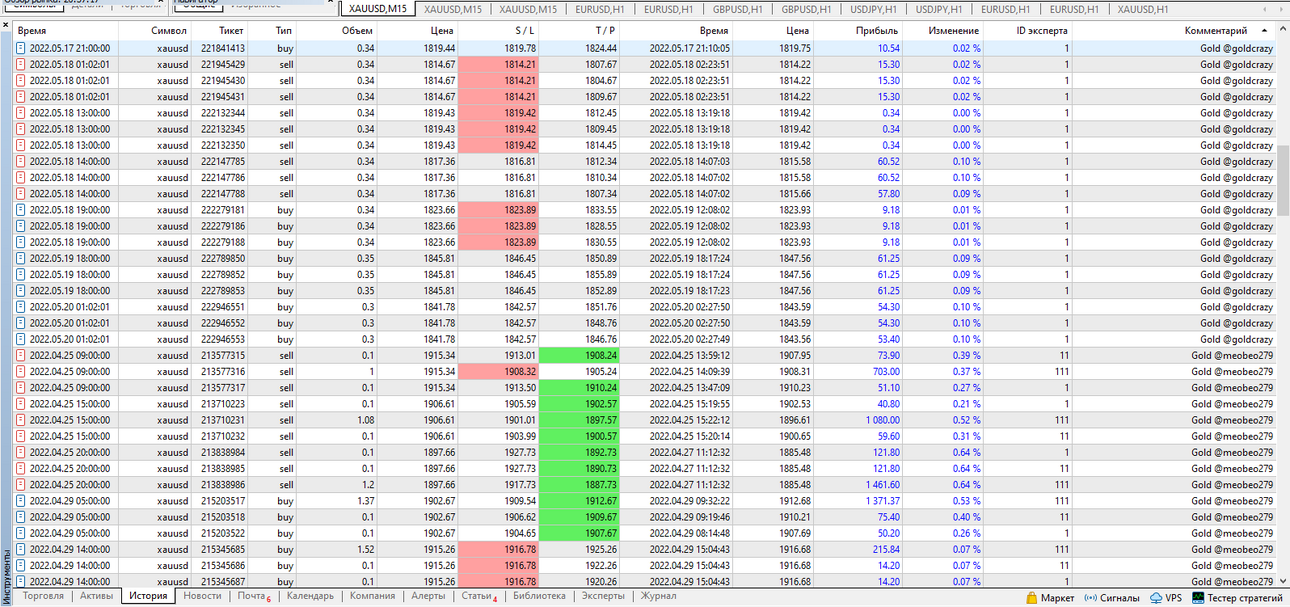Select ticket number 222147788
The image size is (1290, 607).
(223, 194)
